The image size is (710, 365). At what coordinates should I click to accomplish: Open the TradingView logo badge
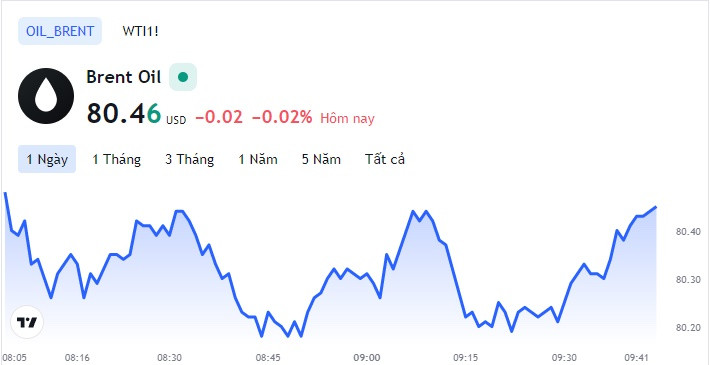27,322
